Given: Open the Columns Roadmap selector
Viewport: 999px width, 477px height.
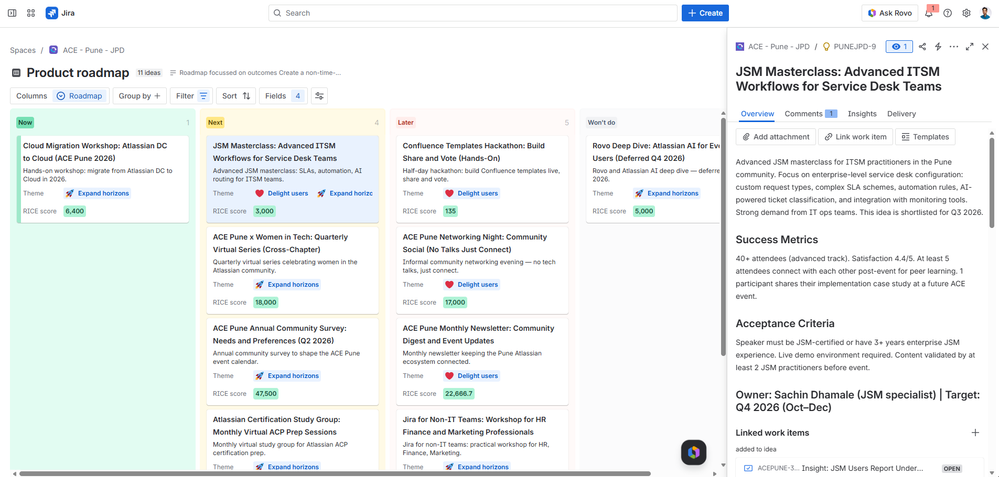Looking at the screenshot, I should [x=59, y=96].
